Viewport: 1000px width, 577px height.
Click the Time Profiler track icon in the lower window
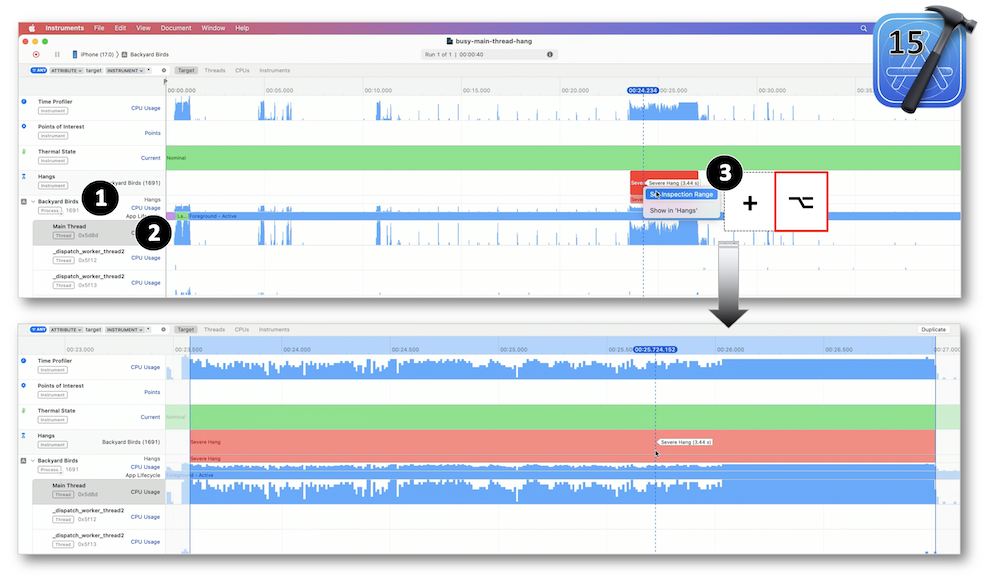[24, 361]
